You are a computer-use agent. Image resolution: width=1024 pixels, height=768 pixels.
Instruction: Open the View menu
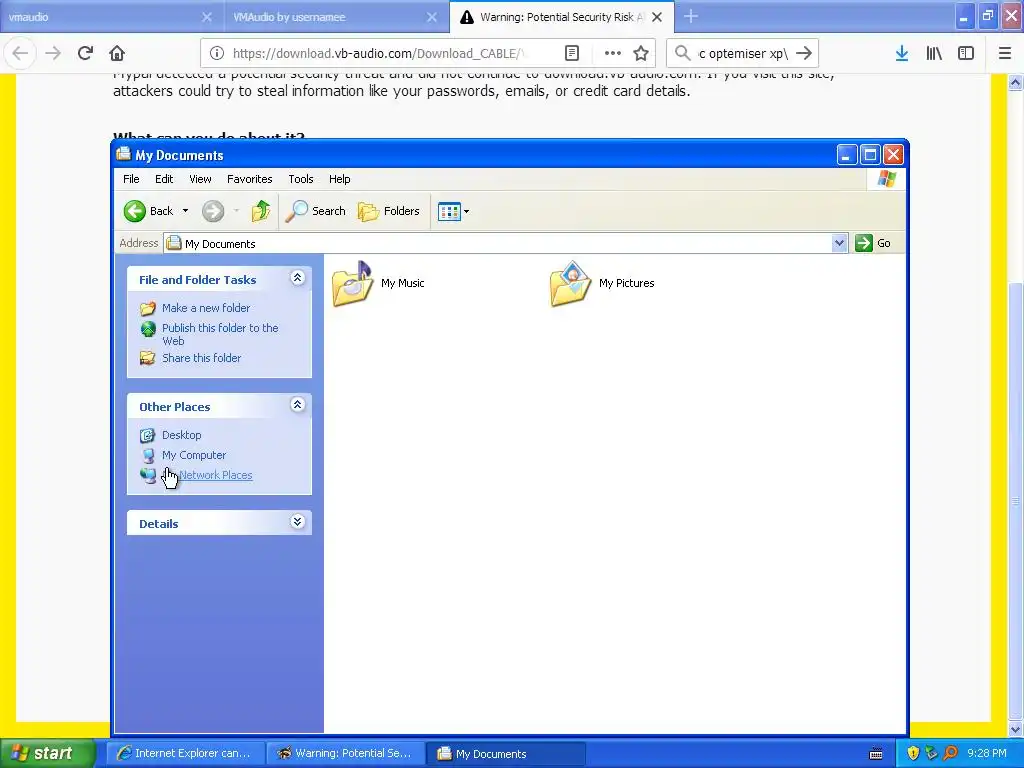pyautogui.click(x=200, y=179)
